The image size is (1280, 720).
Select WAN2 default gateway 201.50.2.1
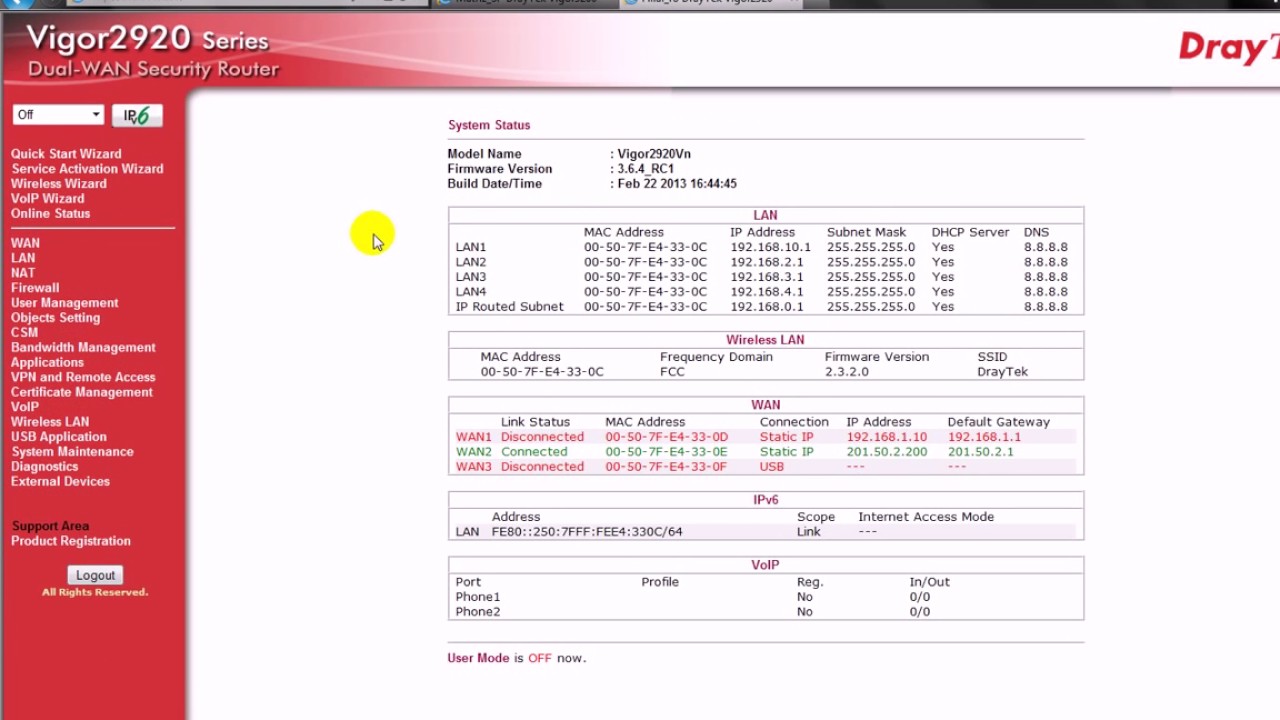tap(980, 452)
